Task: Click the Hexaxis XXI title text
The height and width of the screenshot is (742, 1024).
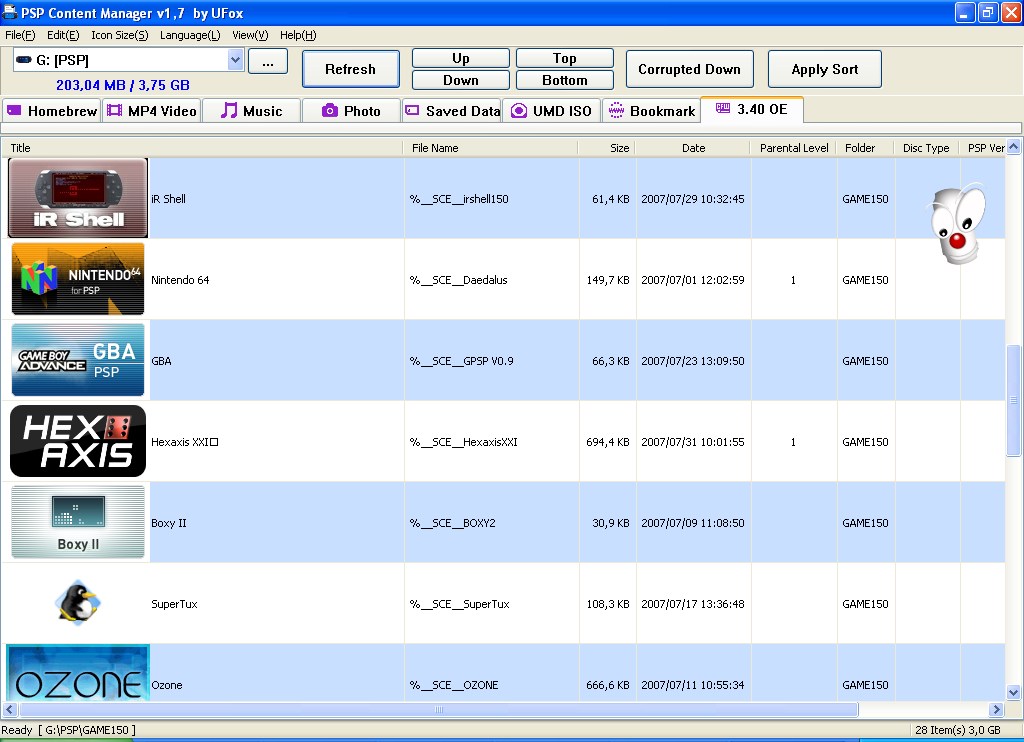Action: [x=185, y=442]
